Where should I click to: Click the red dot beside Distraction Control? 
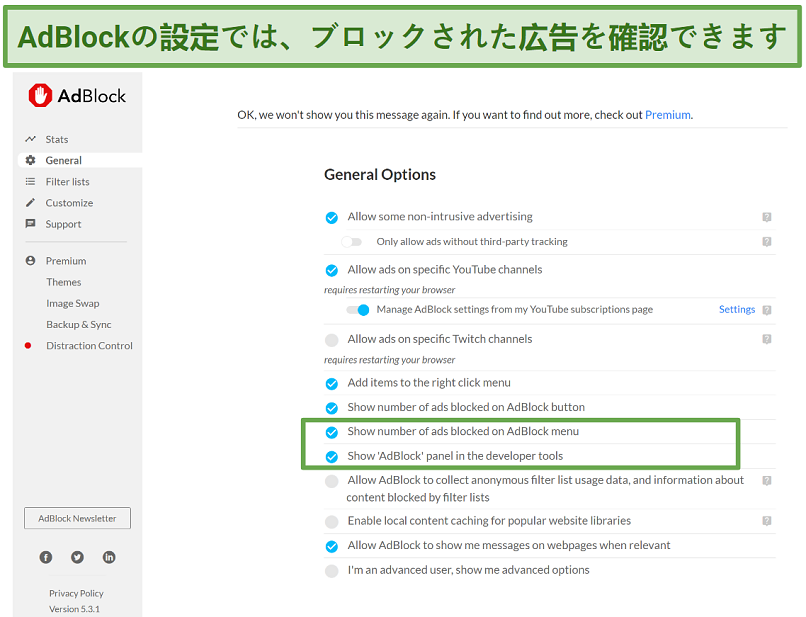(x=28, y=346)
